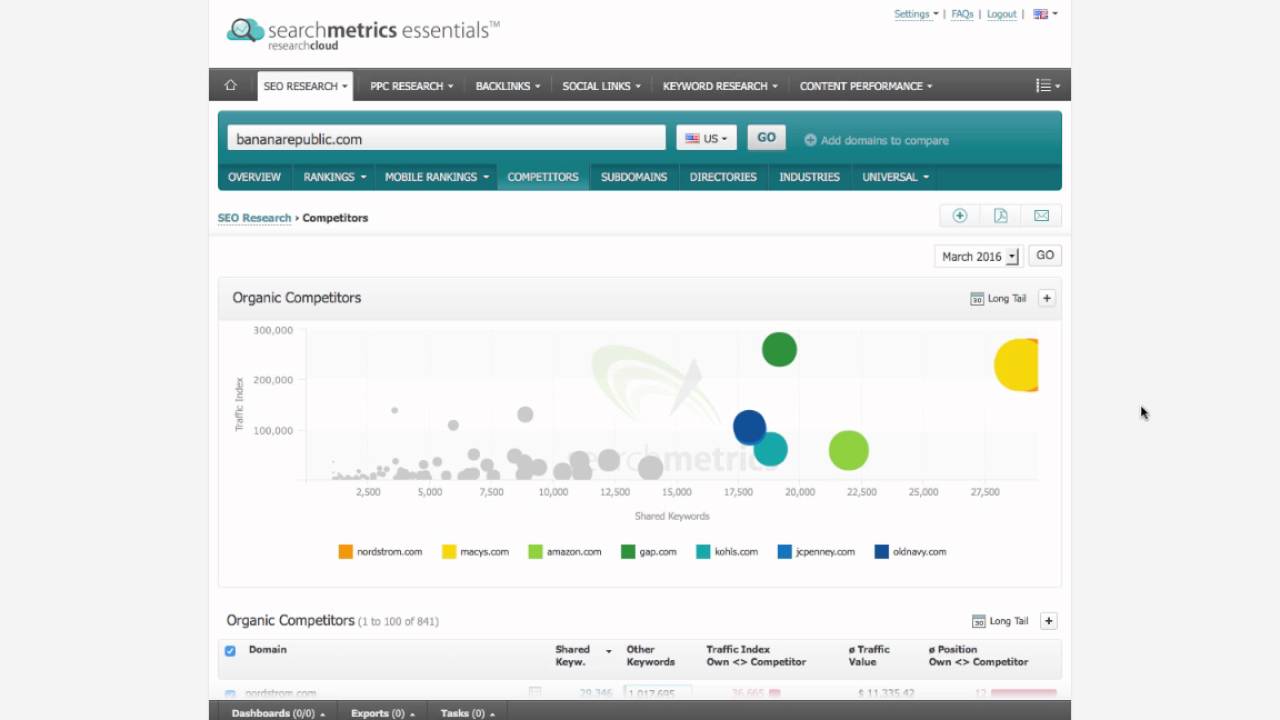Open the SEO Research dropdown menu

[x=305, y=86]
